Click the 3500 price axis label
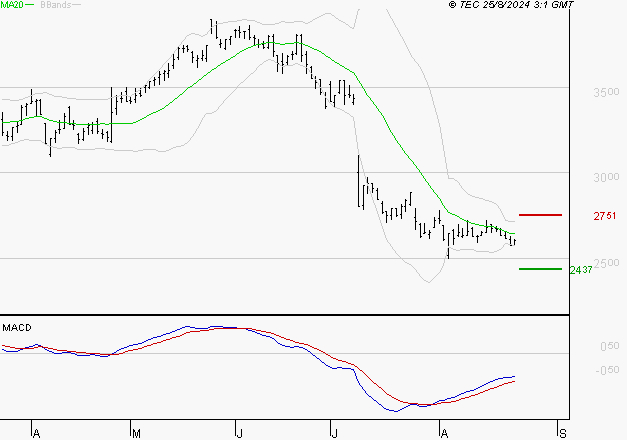The height and width of the screenshot is (440, 627). (606, 92)
